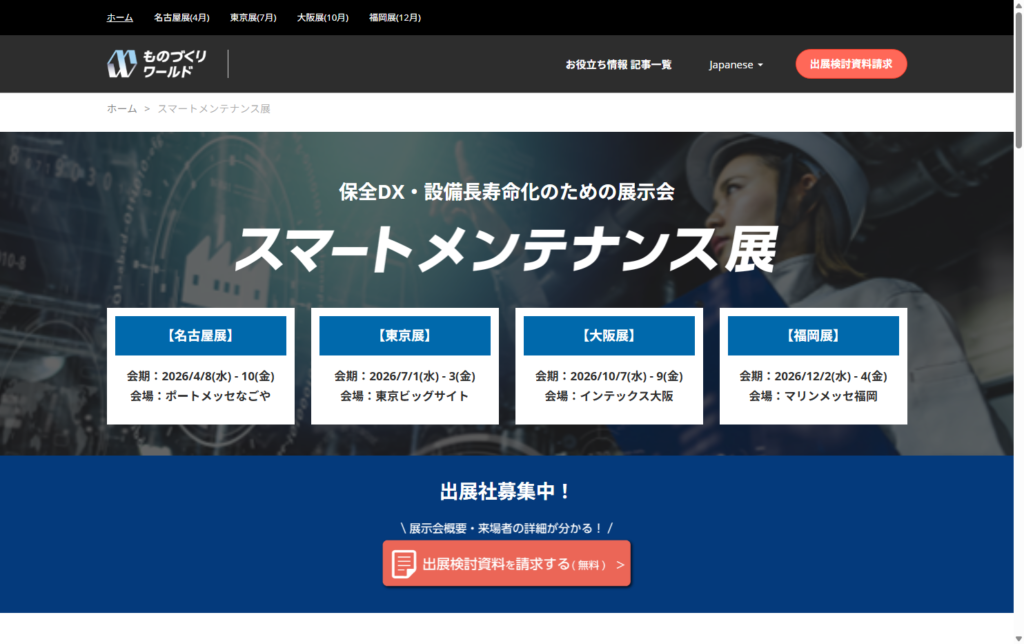Click the ものづくりワールド logo
The width and height of the screenshot is (1024, 644).
tap(157, 64)
